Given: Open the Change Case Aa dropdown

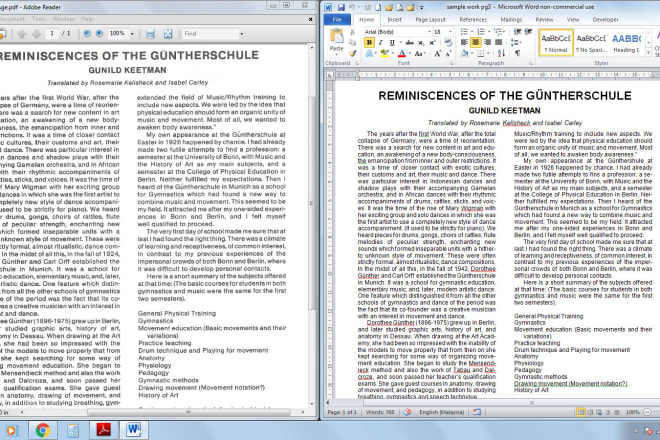Looking at the screenshot, I should click(x=420, y=53).
